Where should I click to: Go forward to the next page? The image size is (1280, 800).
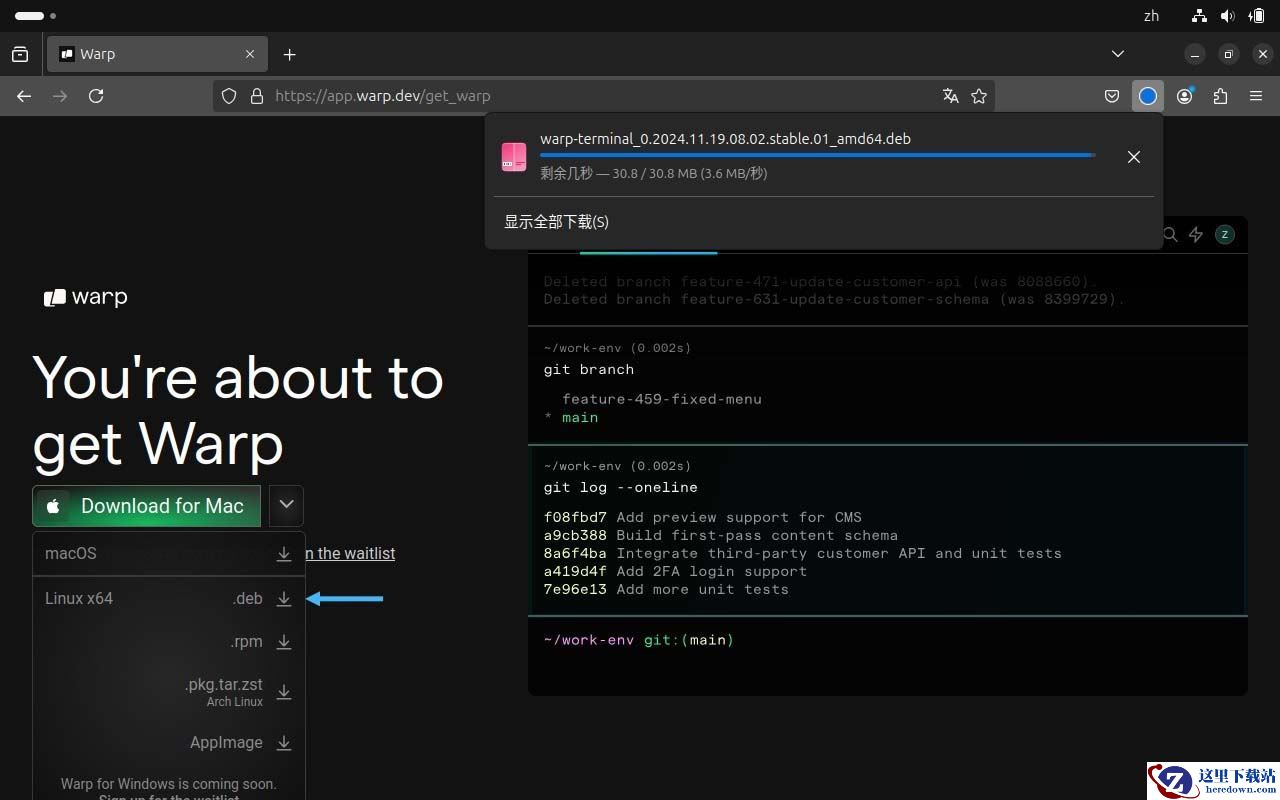60,96
